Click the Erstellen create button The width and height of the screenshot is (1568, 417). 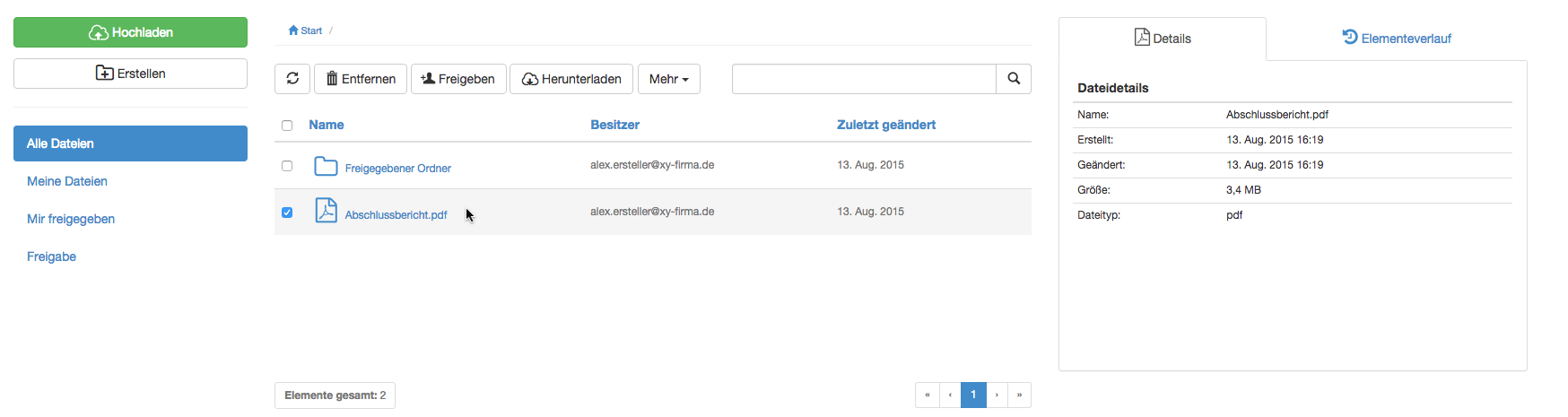[130, 74]
